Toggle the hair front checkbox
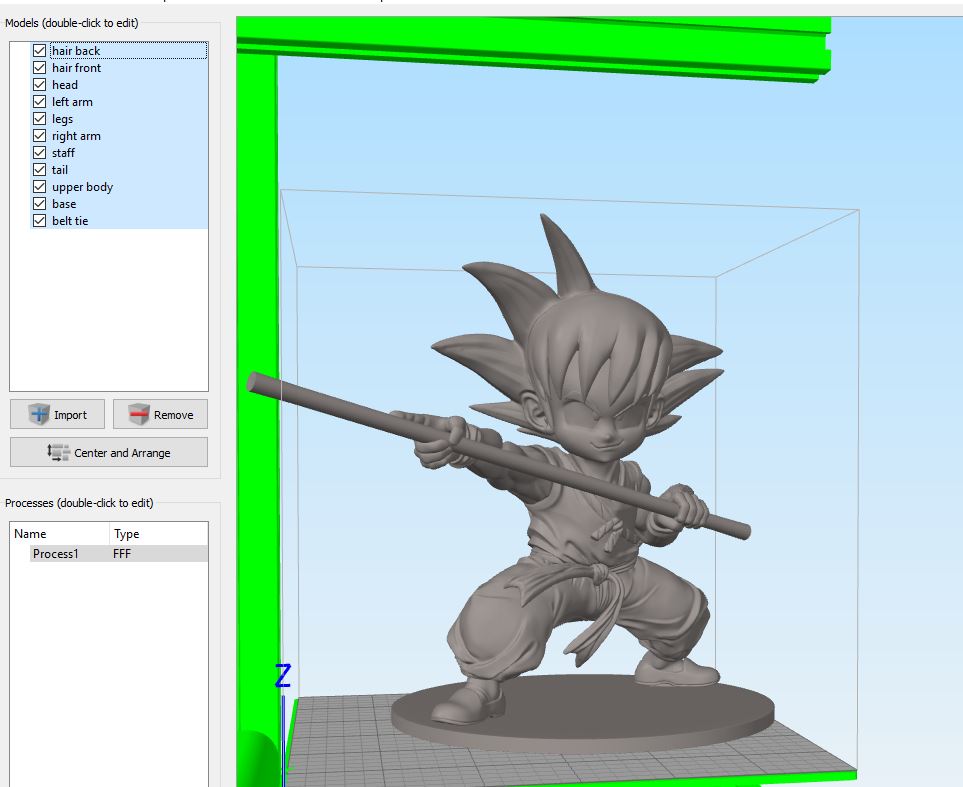 [39, 68]
